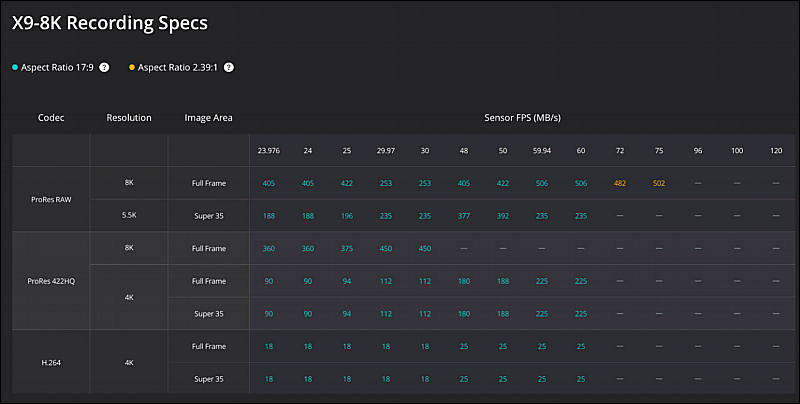Click '360' under 23.976 in 422HQ 8K row
This screenshot has width=800, height=404.
269,248
